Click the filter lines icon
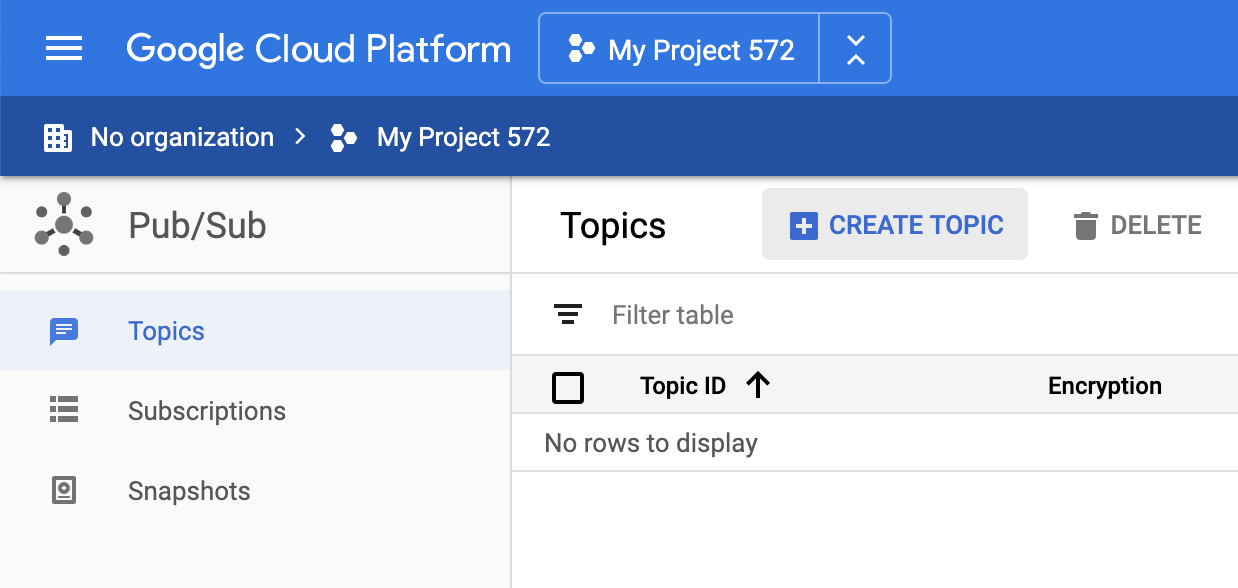The width and height of the screenshot is (1238, 588). [568, 315]
